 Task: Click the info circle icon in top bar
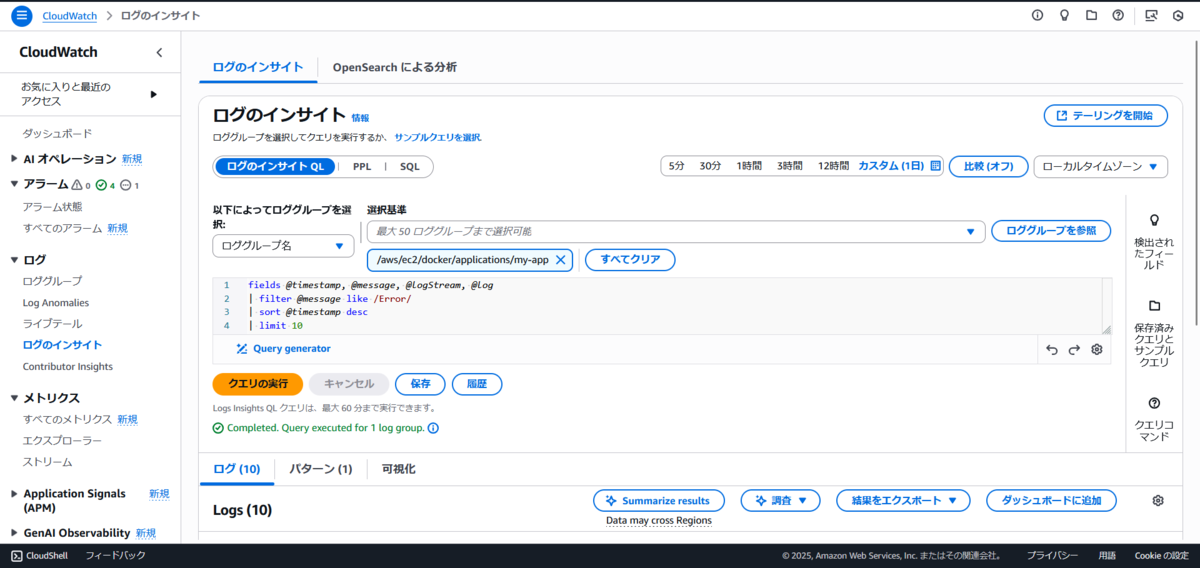[1037, 15]
